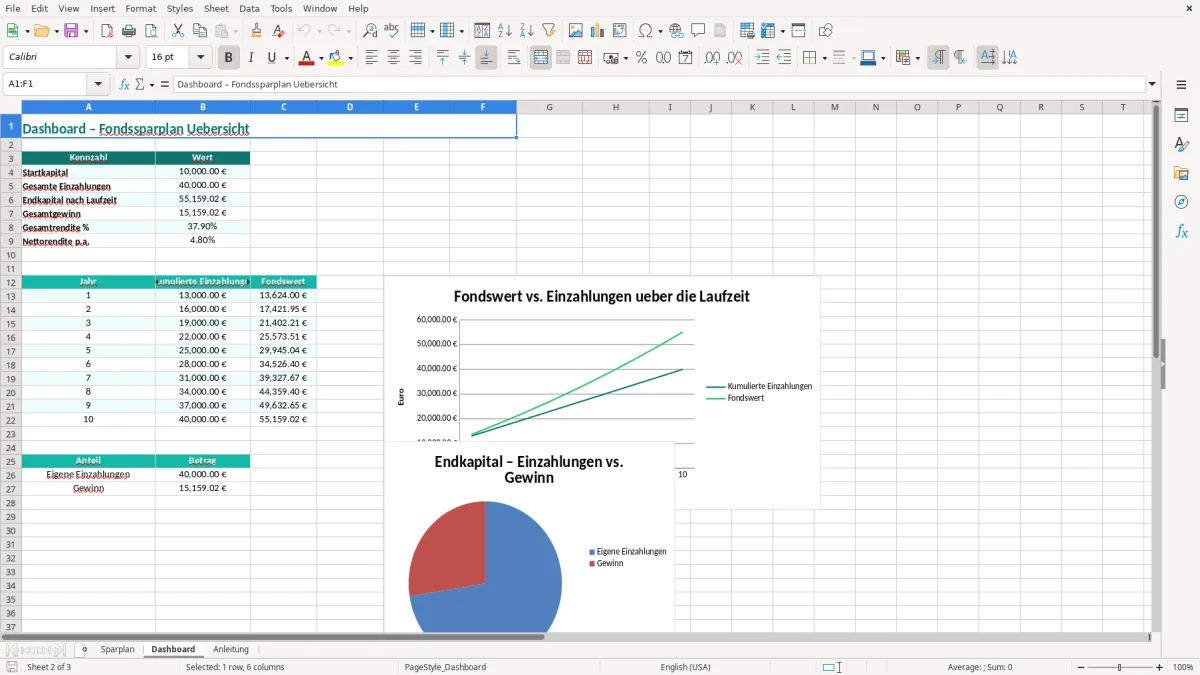Open Background Color dropdown arrow

350,58
